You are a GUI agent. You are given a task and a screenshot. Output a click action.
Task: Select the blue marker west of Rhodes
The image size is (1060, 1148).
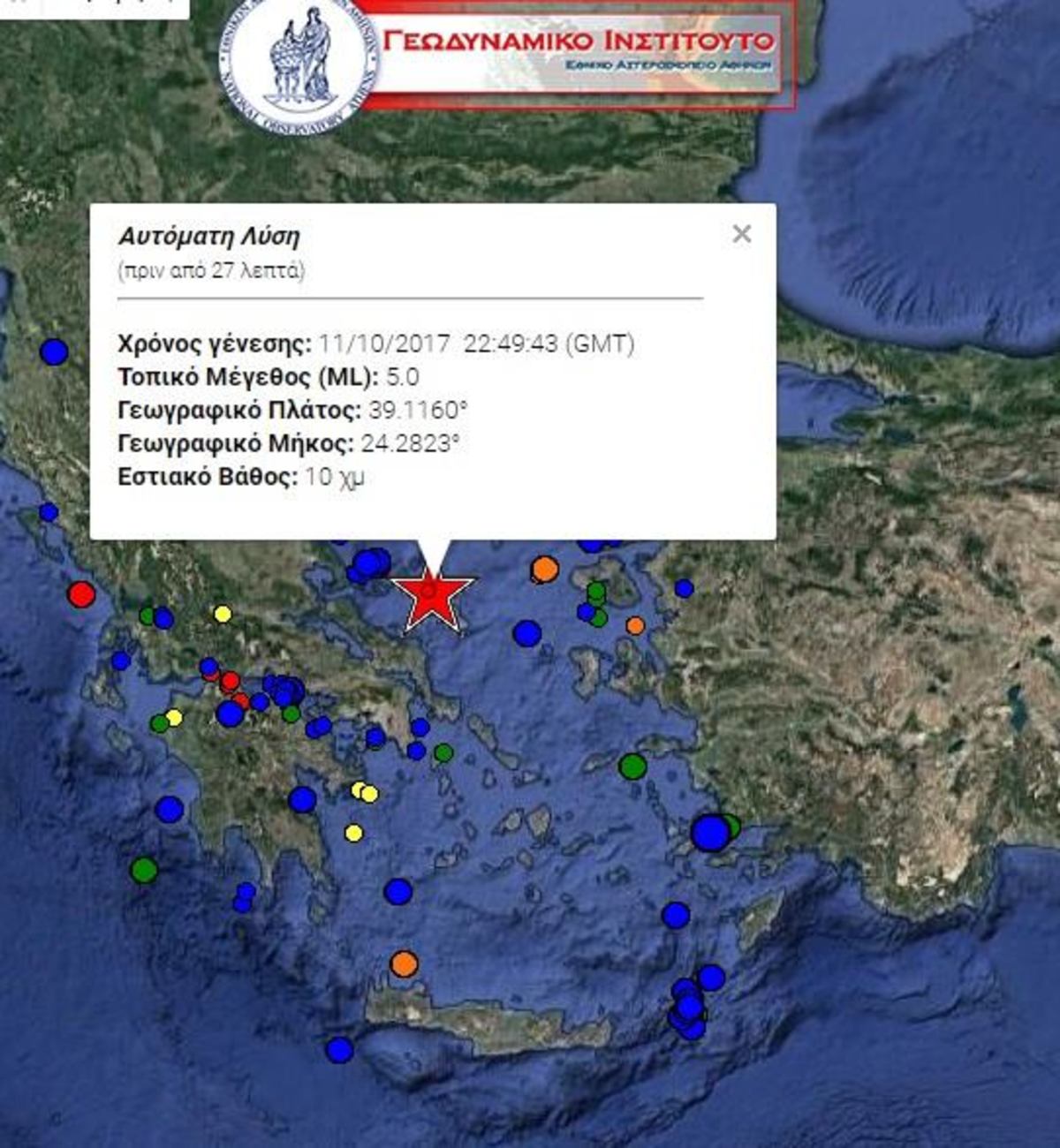[676, 915]
